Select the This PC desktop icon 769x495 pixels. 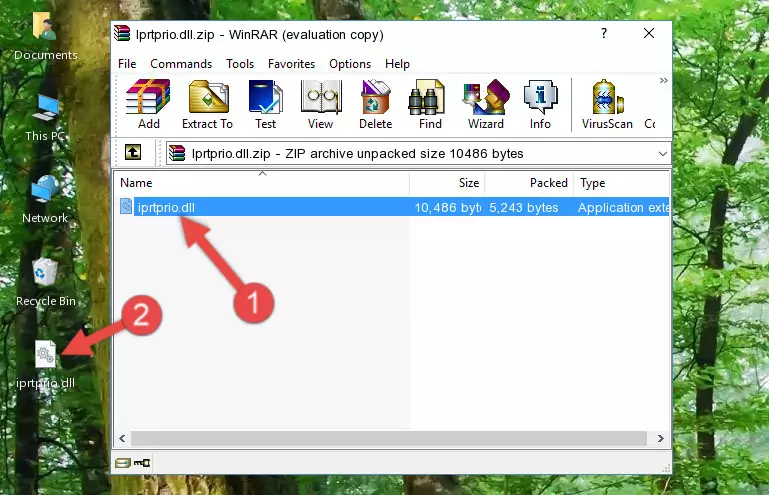[45, 117]
